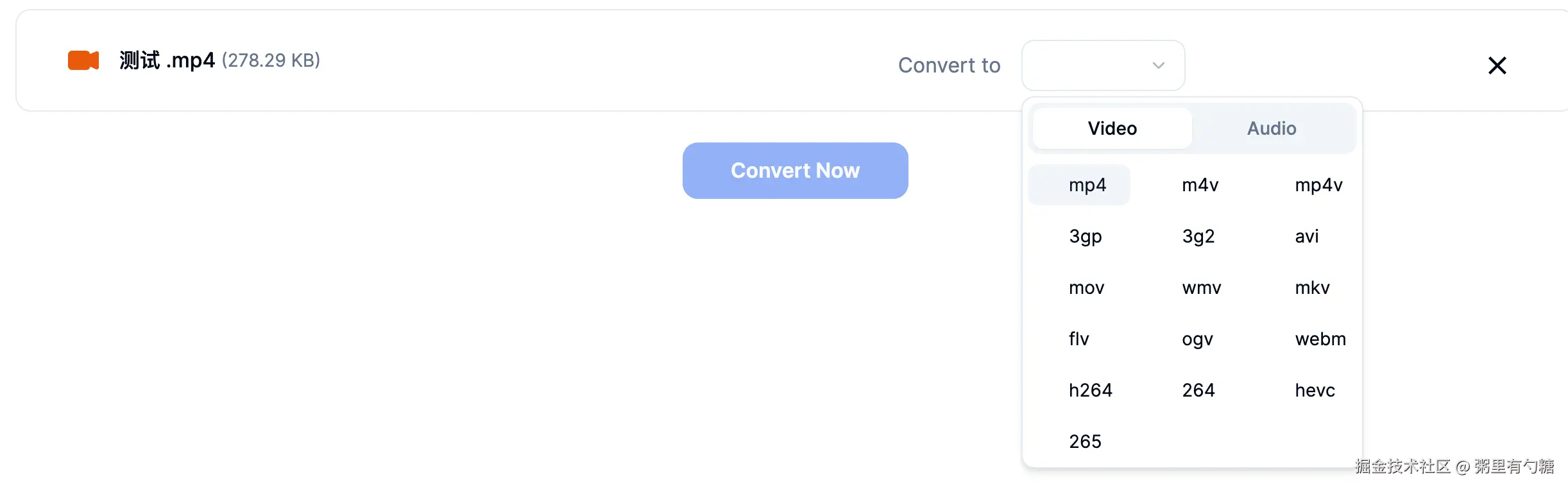Pick hevc from the format list
Screen dimensions: 1568x489
(1315, 390)
